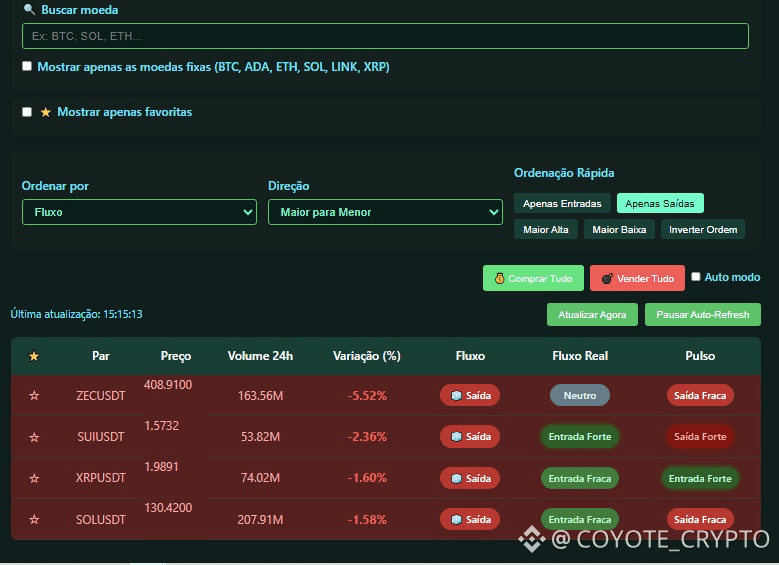The width and height of the screenshot is (779, 565).
Task: Click the magnifier icon beside Buscar moeda
Action: 29,9
